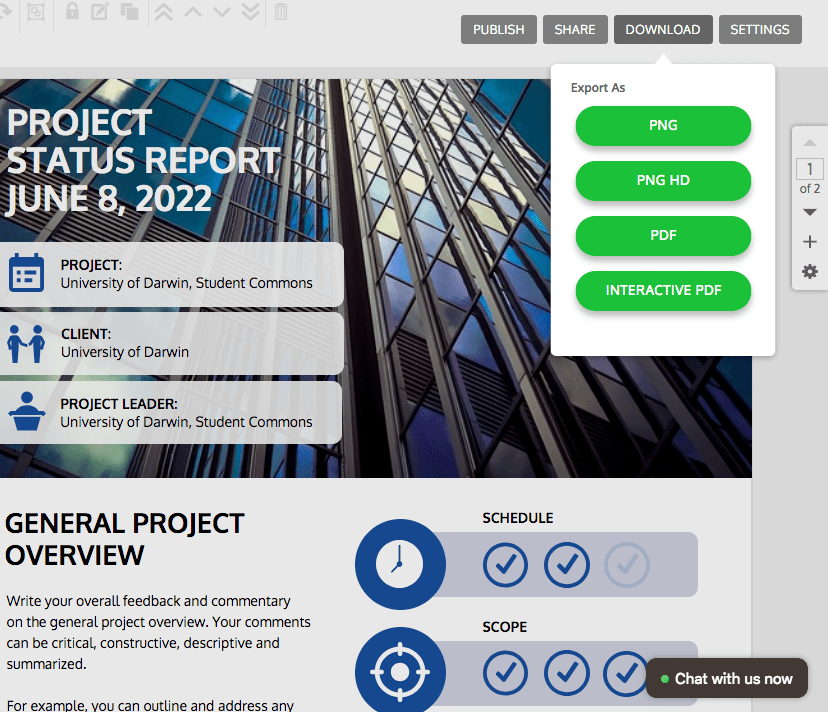828x712 pixels.
Task: Select the Lock element icon
Action: click(x=73, y=13)
